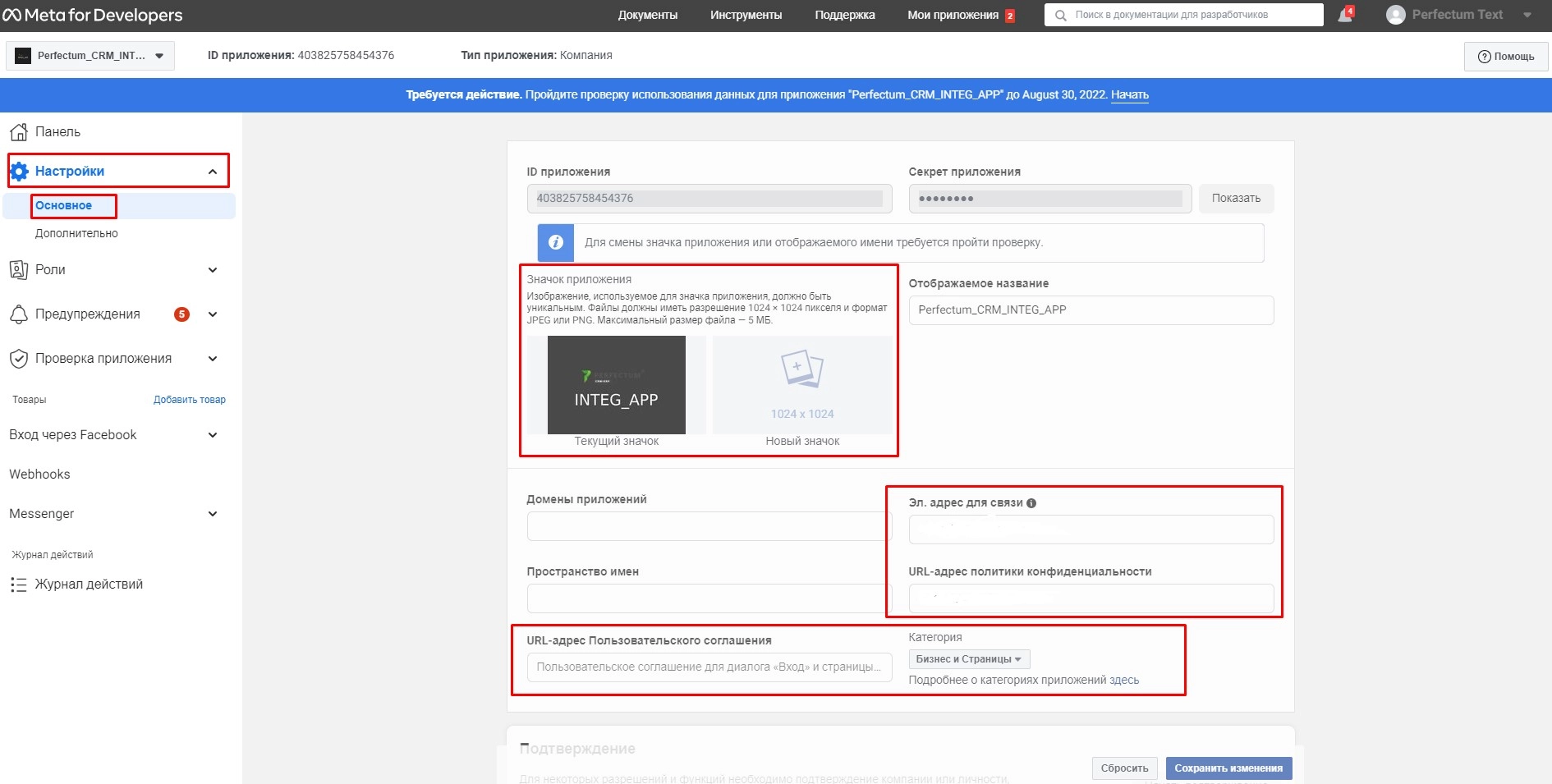Click the Пространство имен field
This screenshot has width=1552, height=784.
[x=709, y=598]
